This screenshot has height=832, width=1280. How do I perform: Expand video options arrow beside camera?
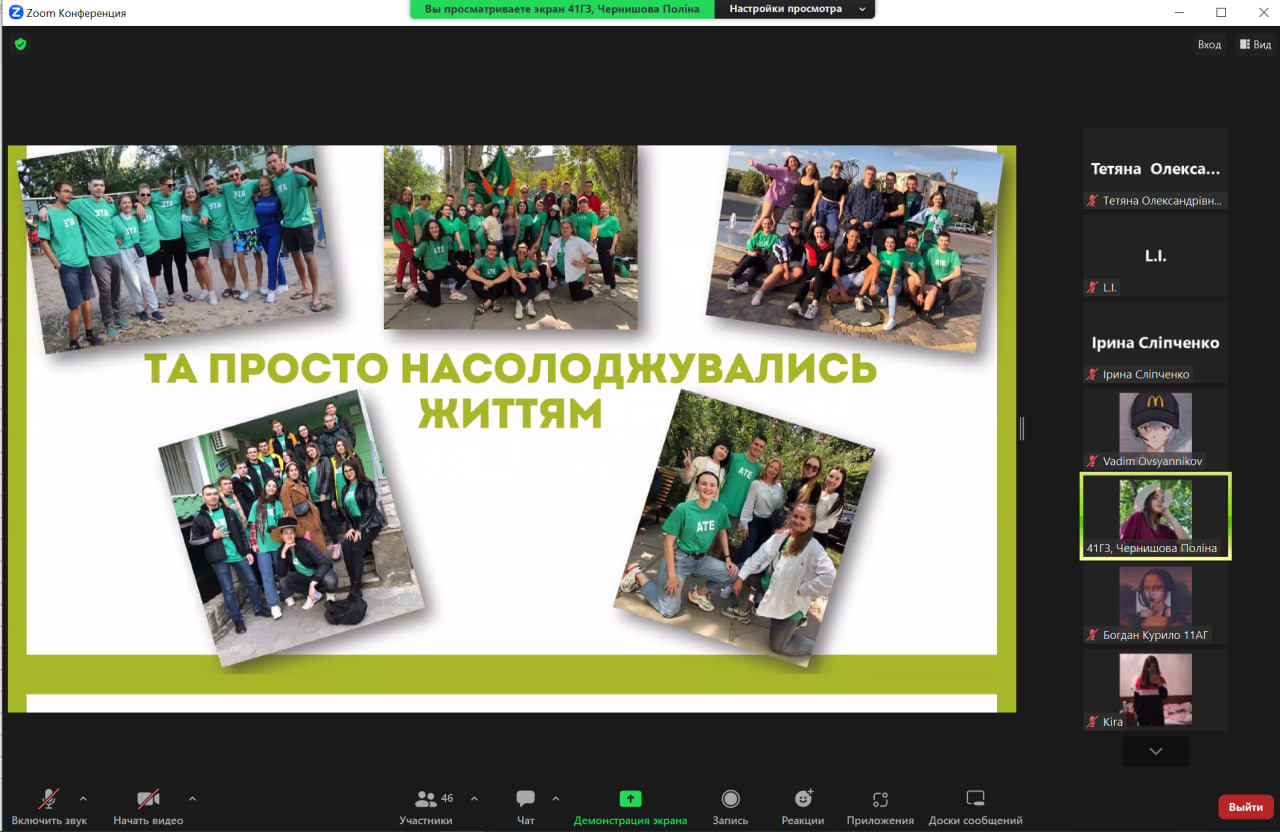(192, 798)
